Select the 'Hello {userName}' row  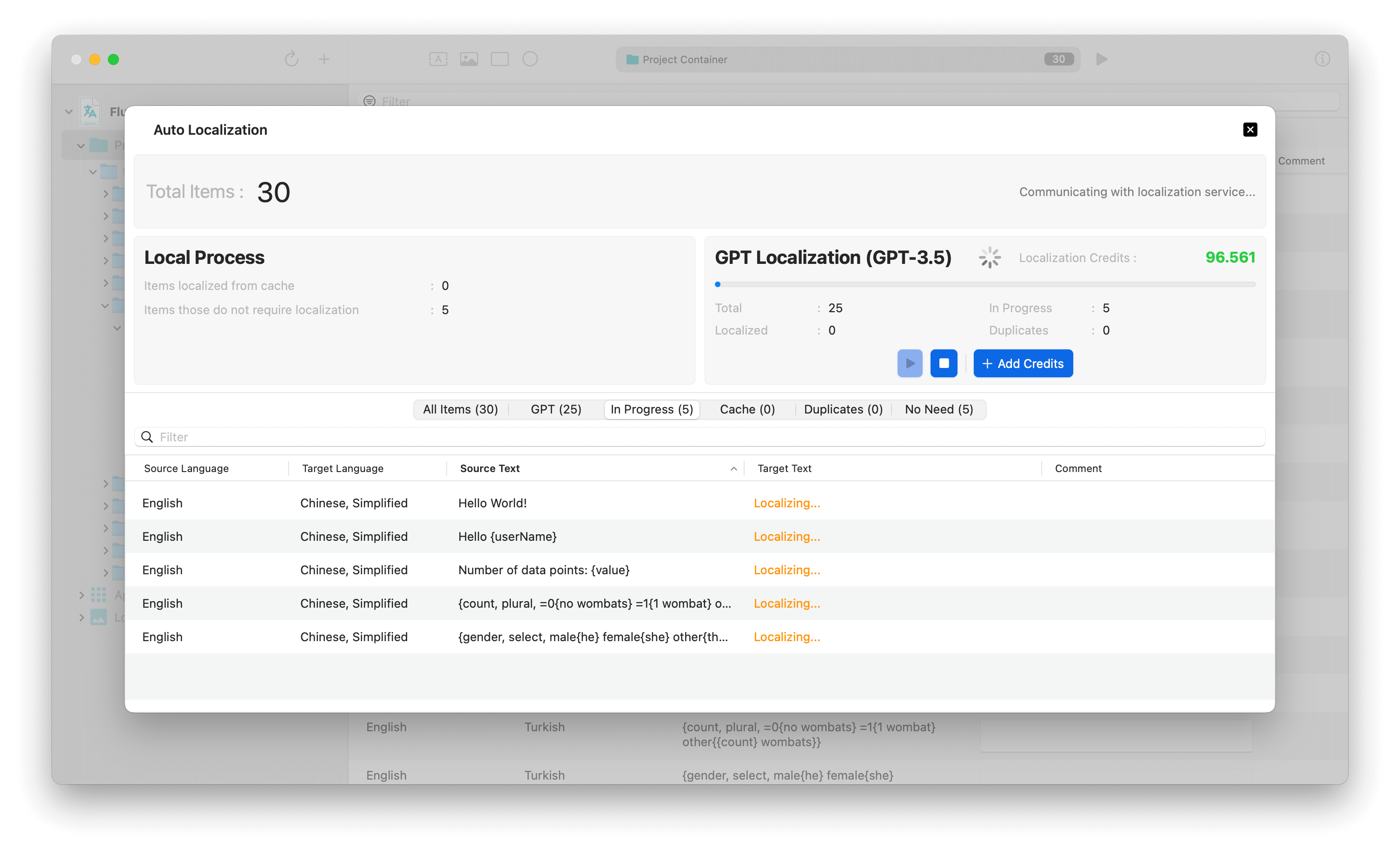click(700, 537)
